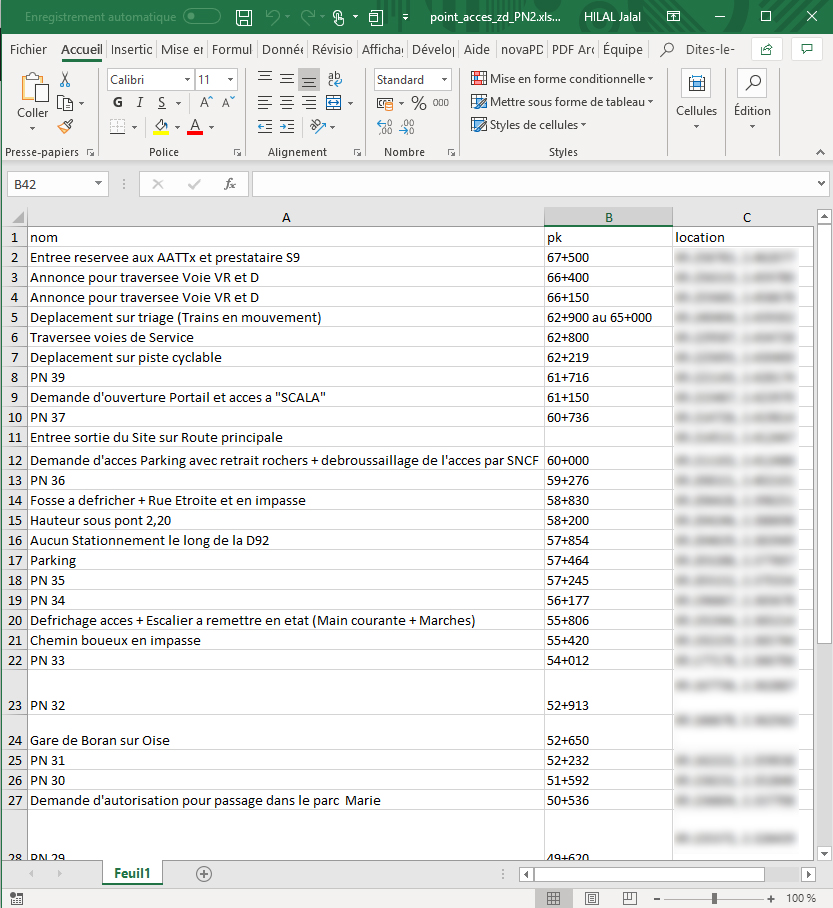Expand the formula bar
Screen dimensions: 833x908
(821, 184)
